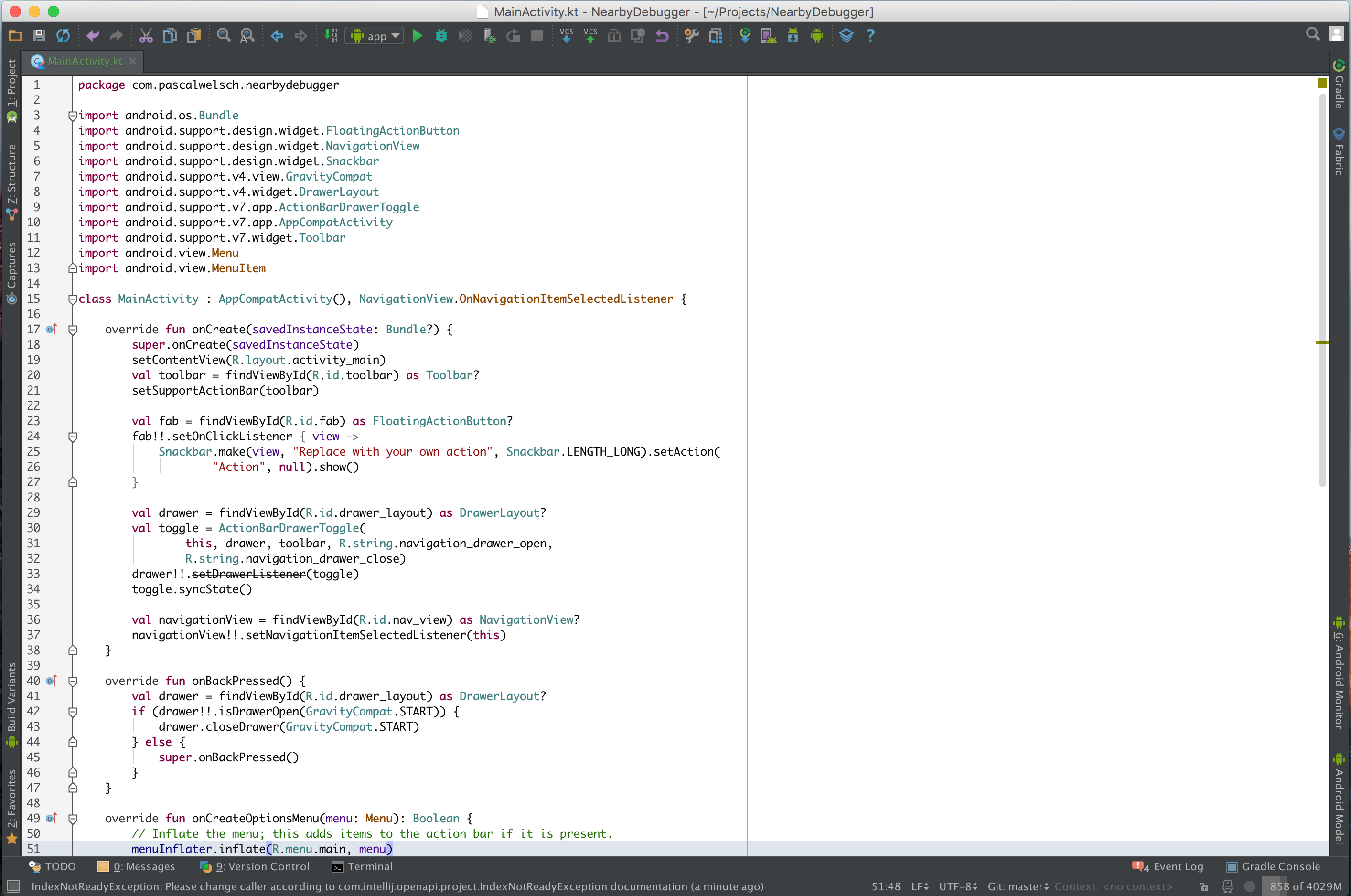Toggle the Hector inspection profile icon
This screenshot has height=896, width=1351.
1228,887
